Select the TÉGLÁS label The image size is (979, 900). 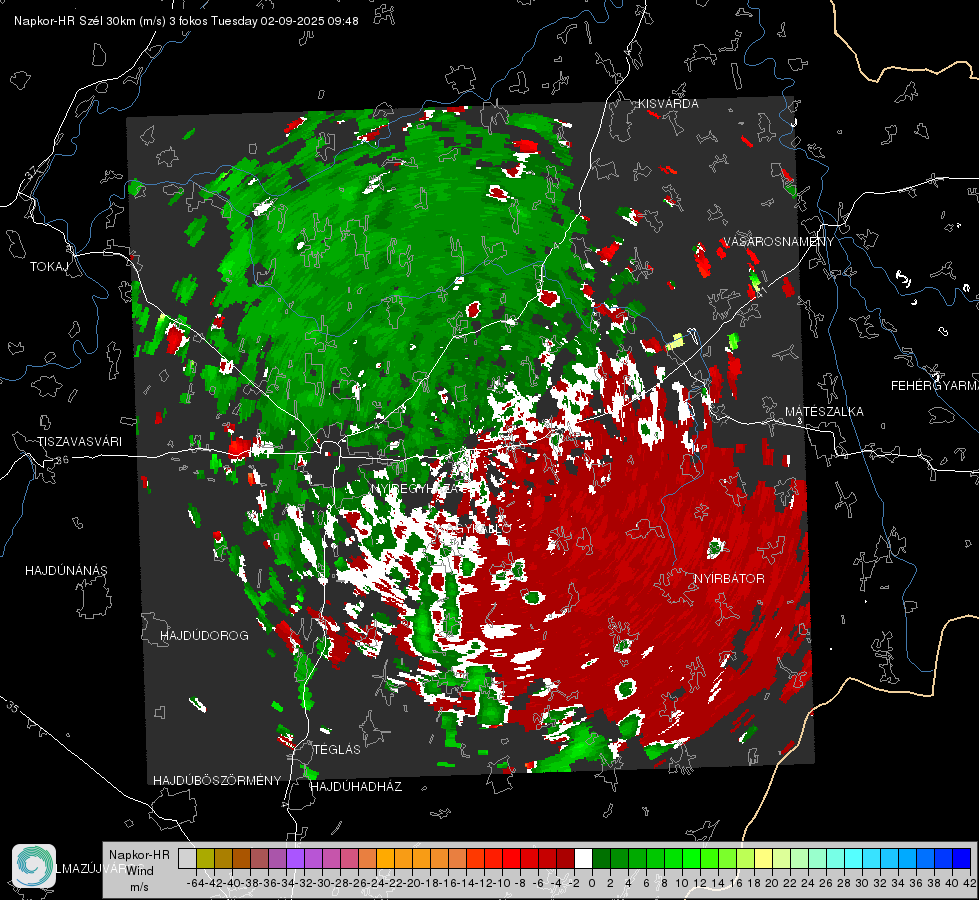pyautogui.click(x=337, y=749)
